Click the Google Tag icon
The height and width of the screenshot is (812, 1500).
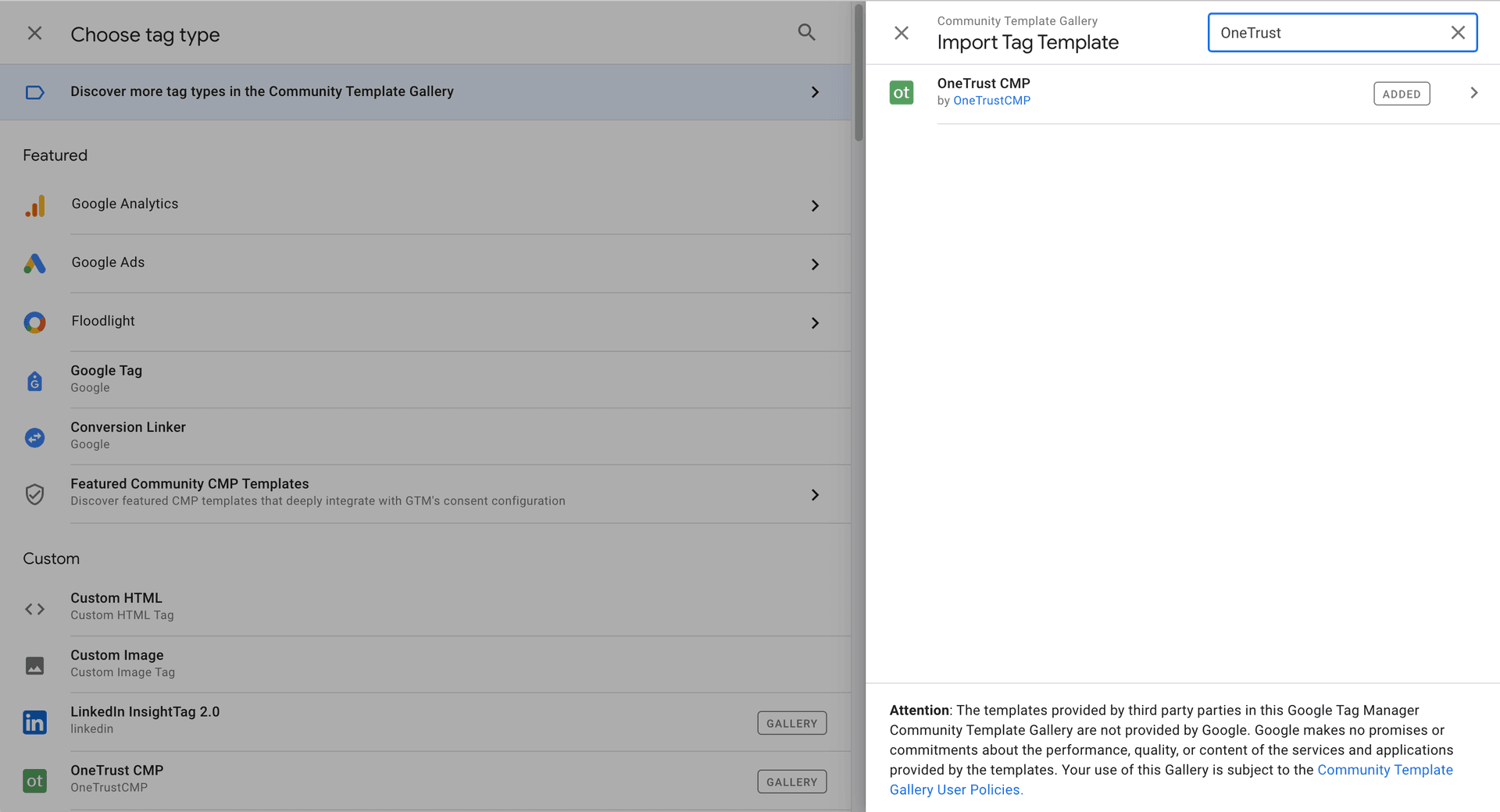tap(35, 381)
